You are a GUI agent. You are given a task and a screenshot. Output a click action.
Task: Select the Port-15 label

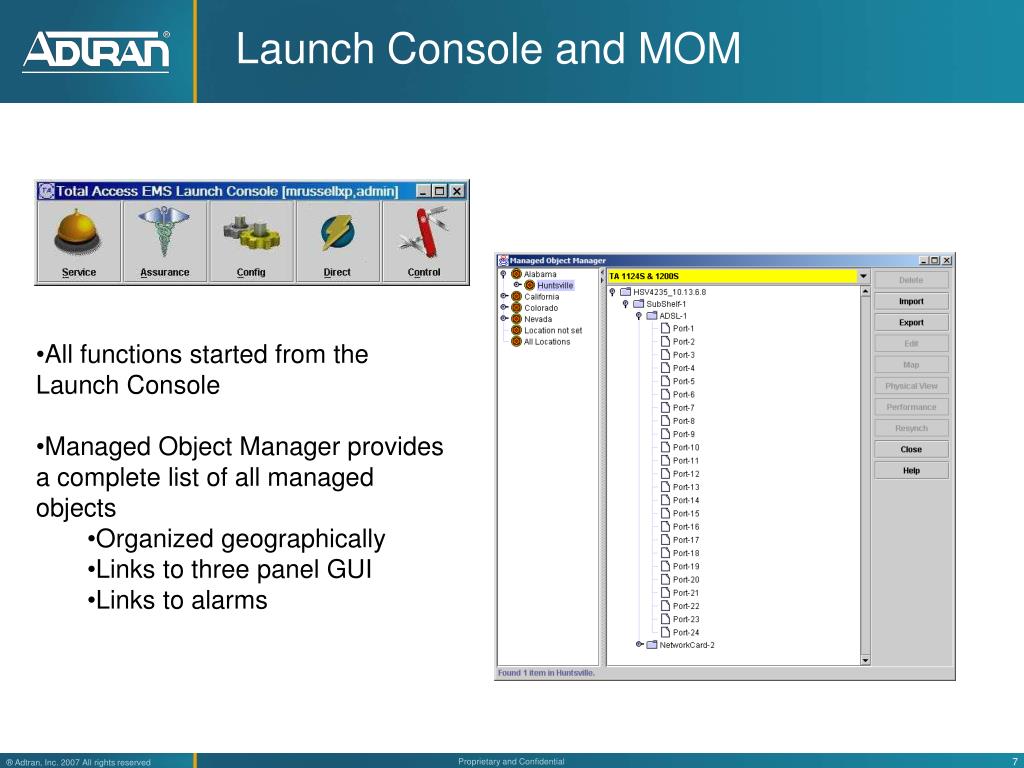686,513
